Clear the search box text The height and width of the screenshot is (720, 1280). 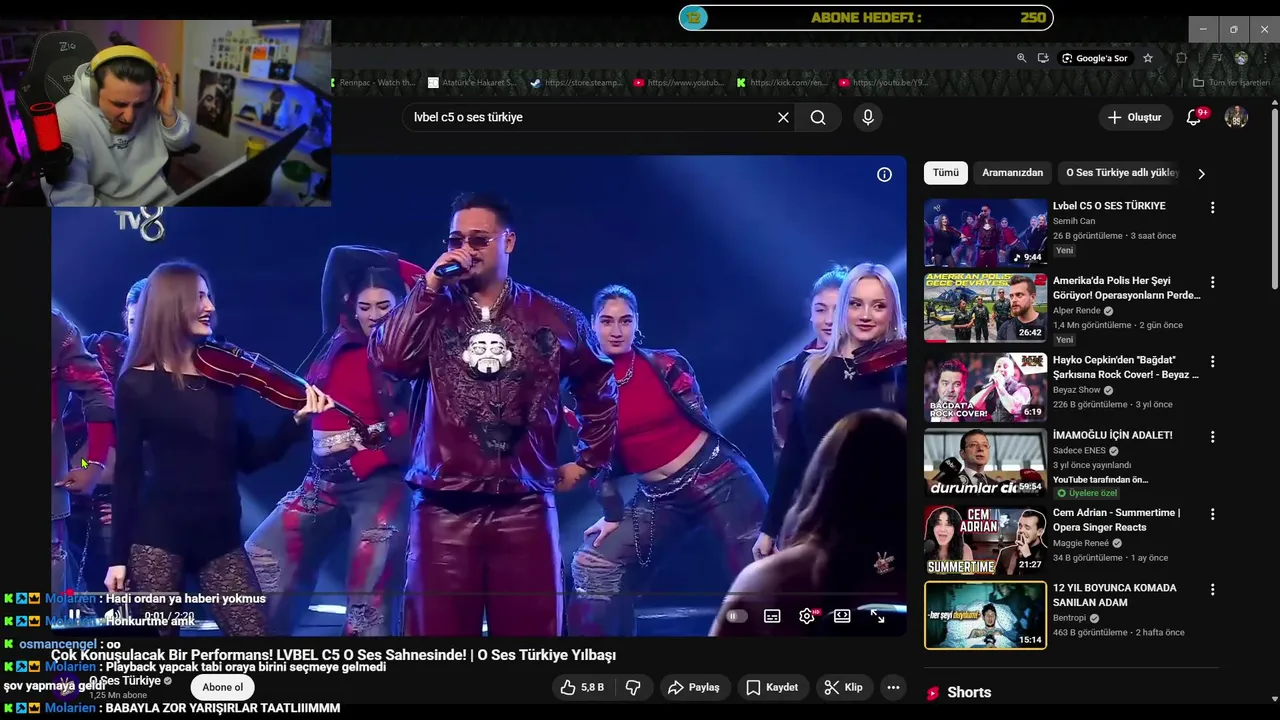click(x=783, y=117)
